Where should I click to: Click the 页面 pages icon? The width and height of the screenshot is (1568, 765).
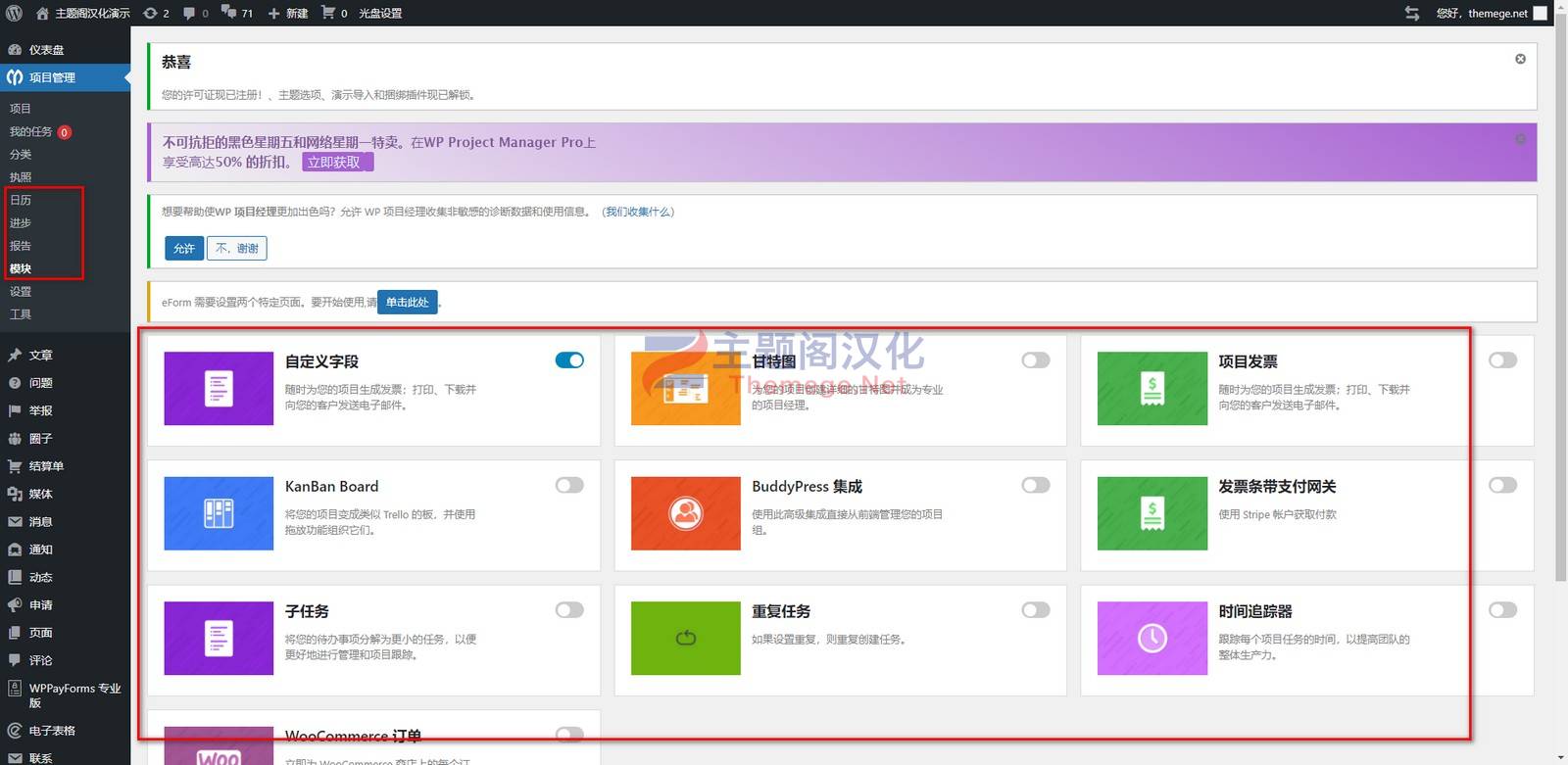15,633
